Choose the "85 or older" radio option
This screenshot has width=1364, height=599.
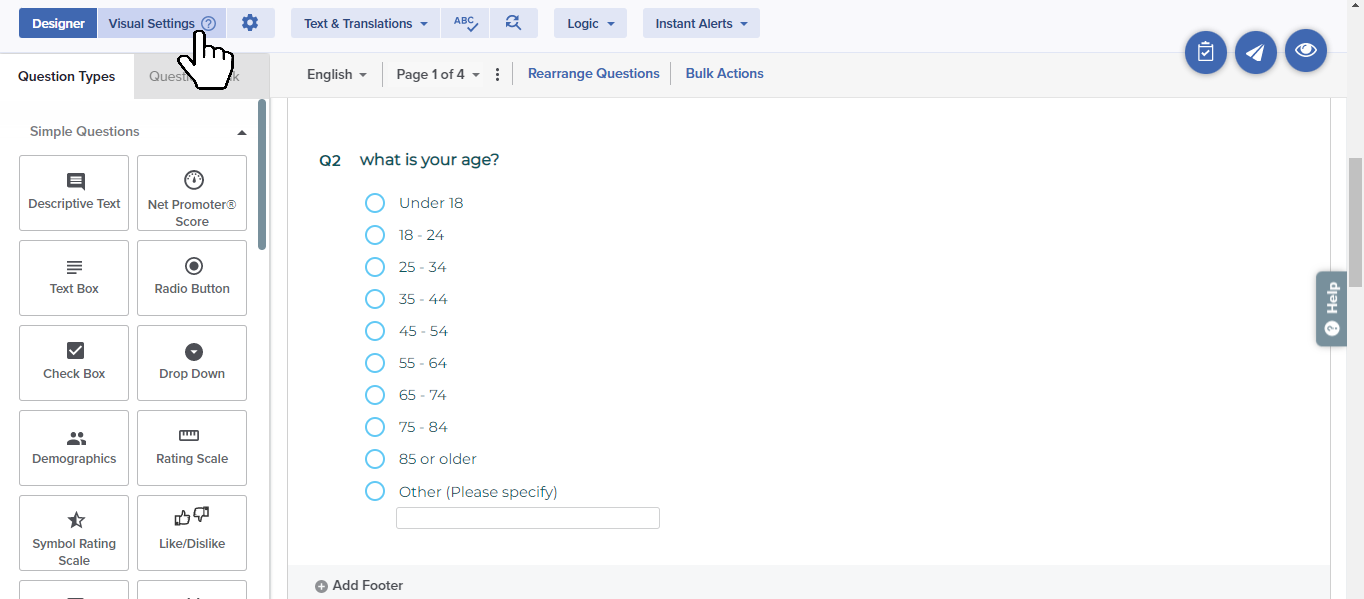[x=375, y=459]
